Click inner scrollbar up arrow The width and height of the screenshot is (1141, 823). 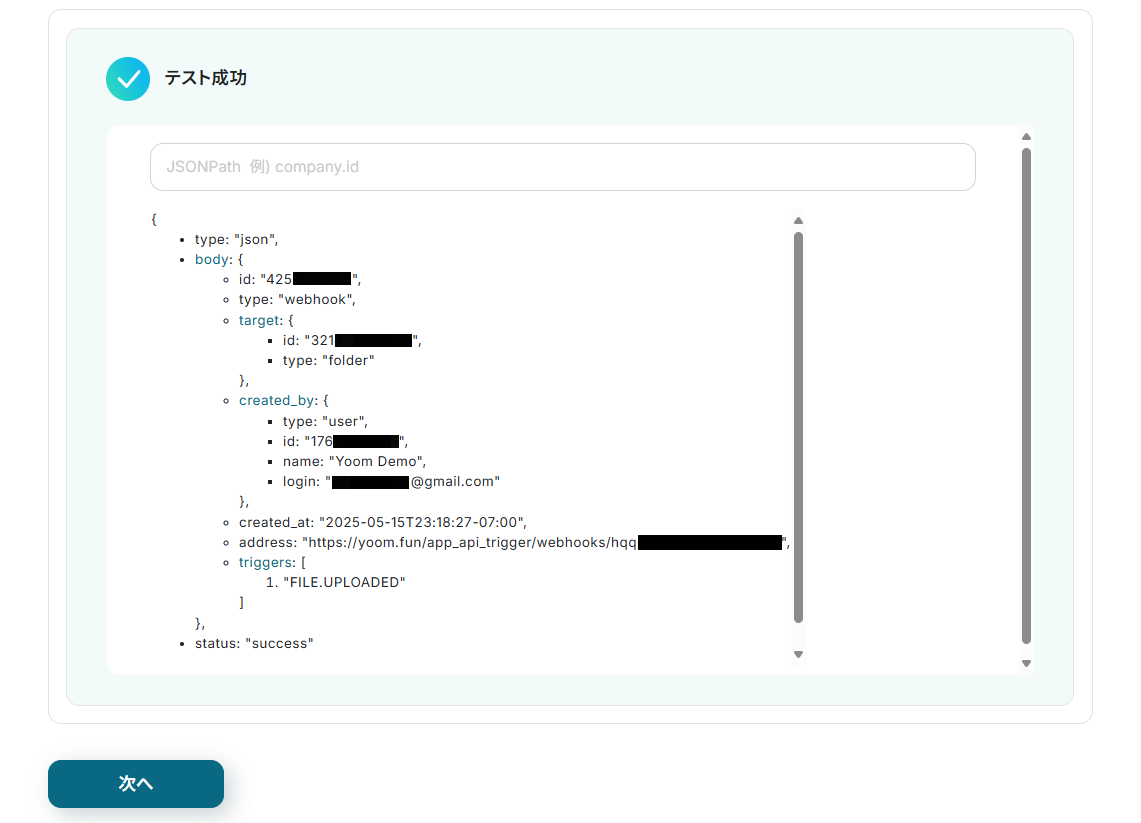point(798,220)
